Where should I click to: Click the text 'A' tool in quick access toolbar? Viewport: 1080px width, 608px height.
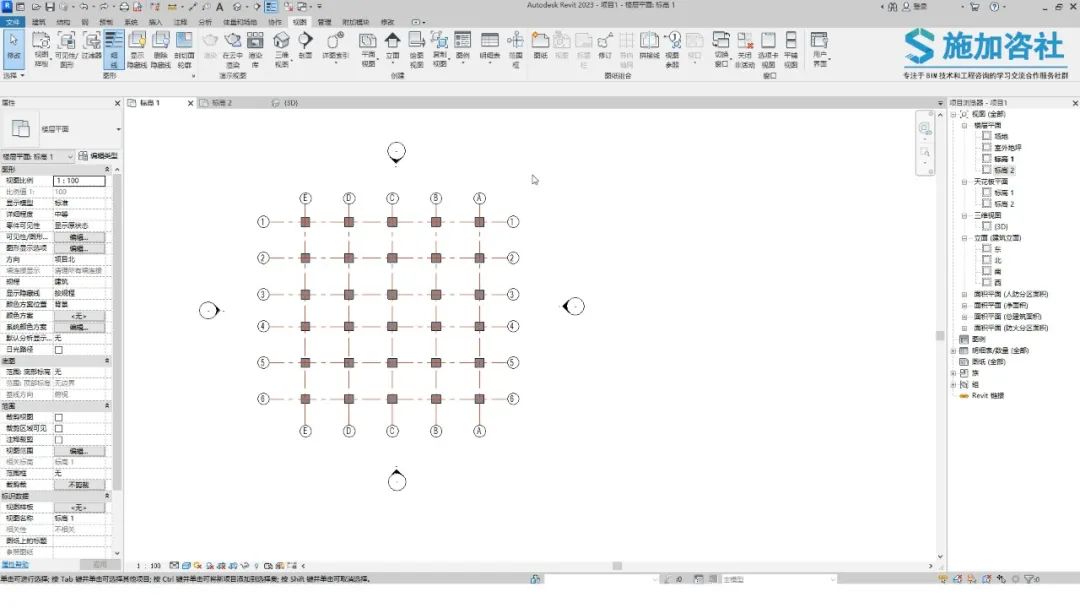220,7
